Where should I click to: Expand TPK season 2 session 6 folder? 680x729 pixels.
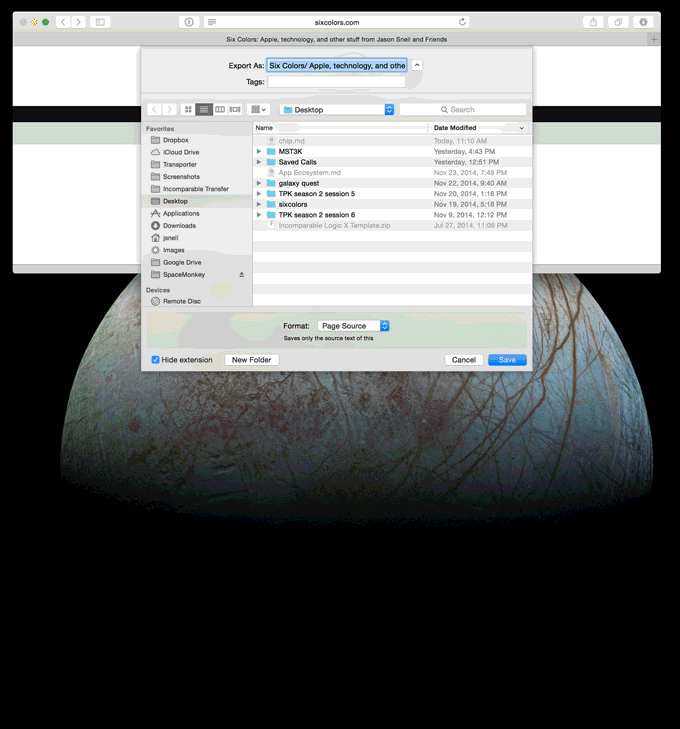coord(259,215)
